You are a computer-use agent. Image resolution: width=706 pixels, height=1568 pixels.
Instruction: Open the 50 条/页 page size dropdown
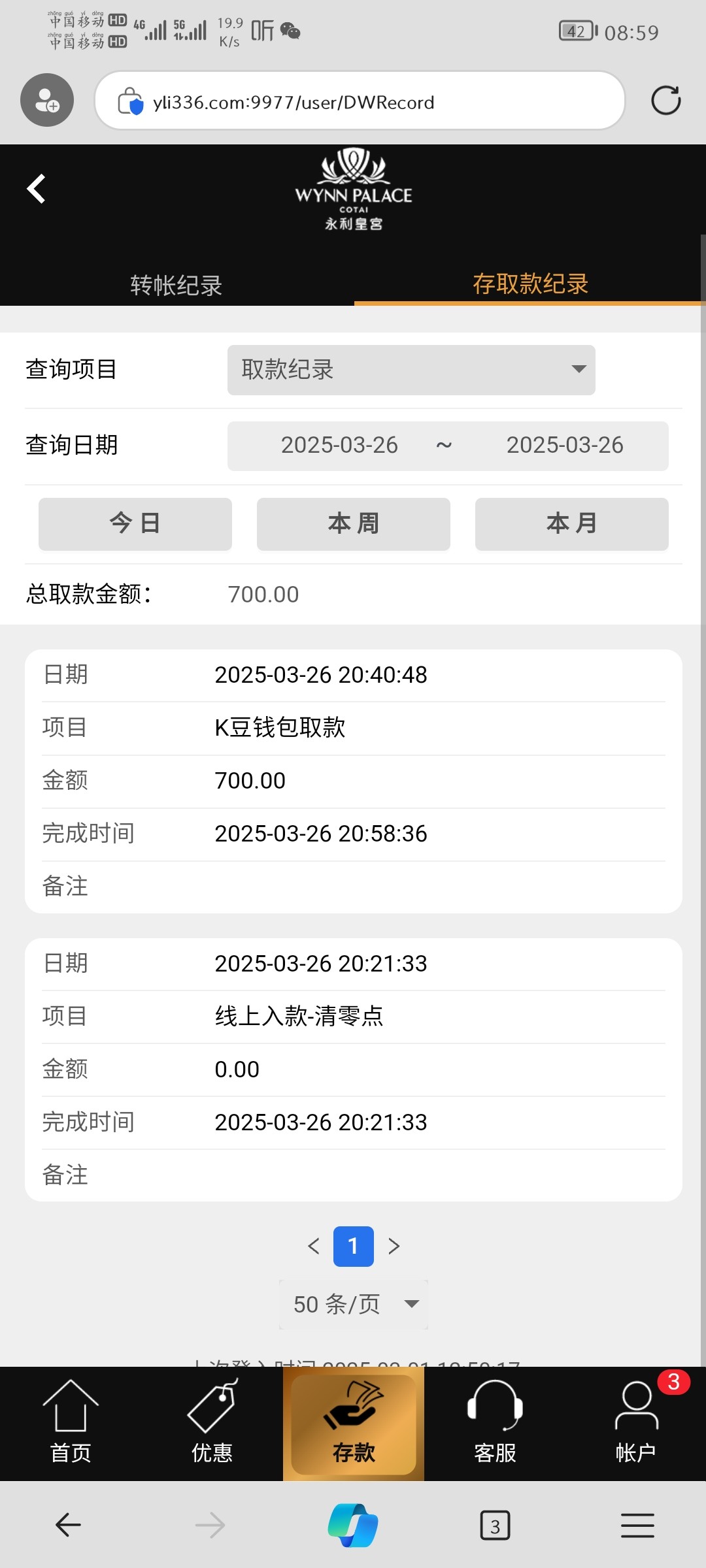(x=354, y=1305)
